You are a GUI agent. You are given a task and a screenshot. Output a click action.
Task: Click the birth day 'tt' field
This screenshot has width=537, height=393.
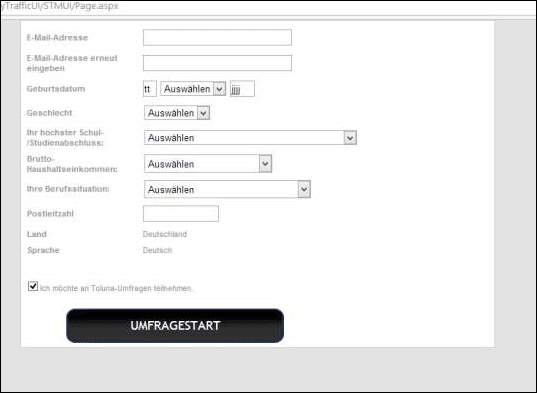pyautogui.click(x=150, y=89)
